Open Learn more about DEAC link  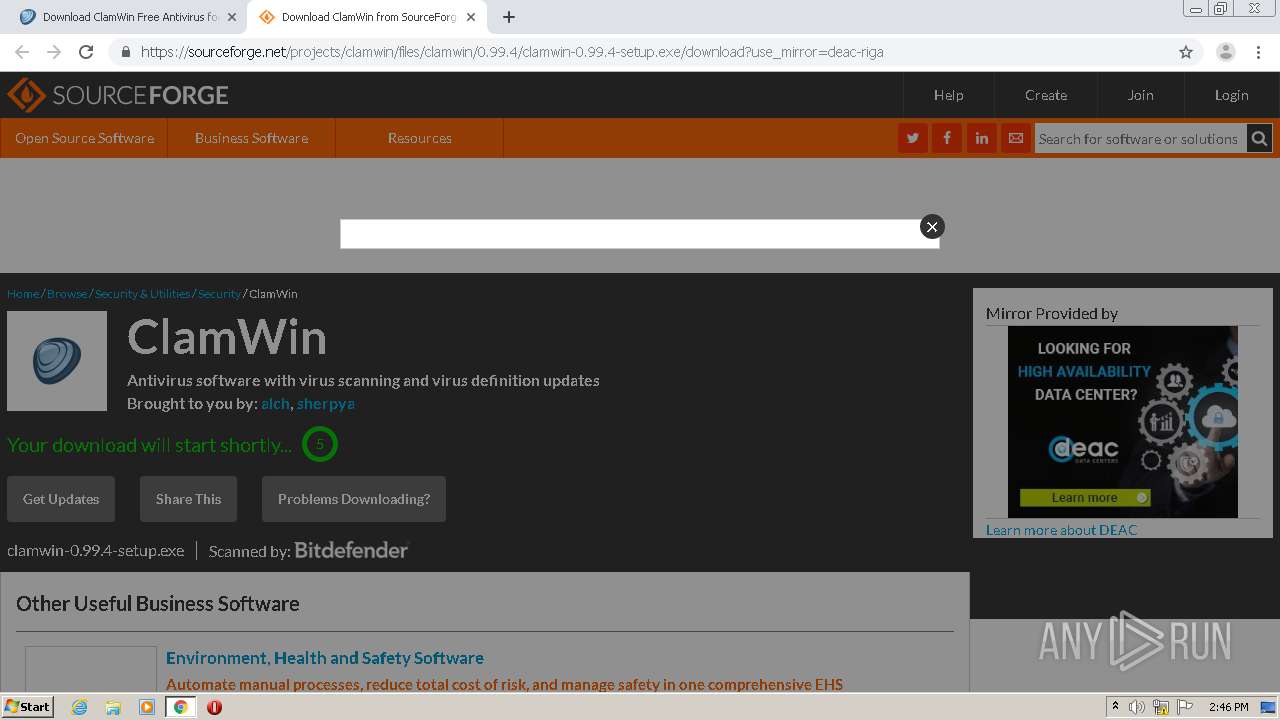(1061, 530)
